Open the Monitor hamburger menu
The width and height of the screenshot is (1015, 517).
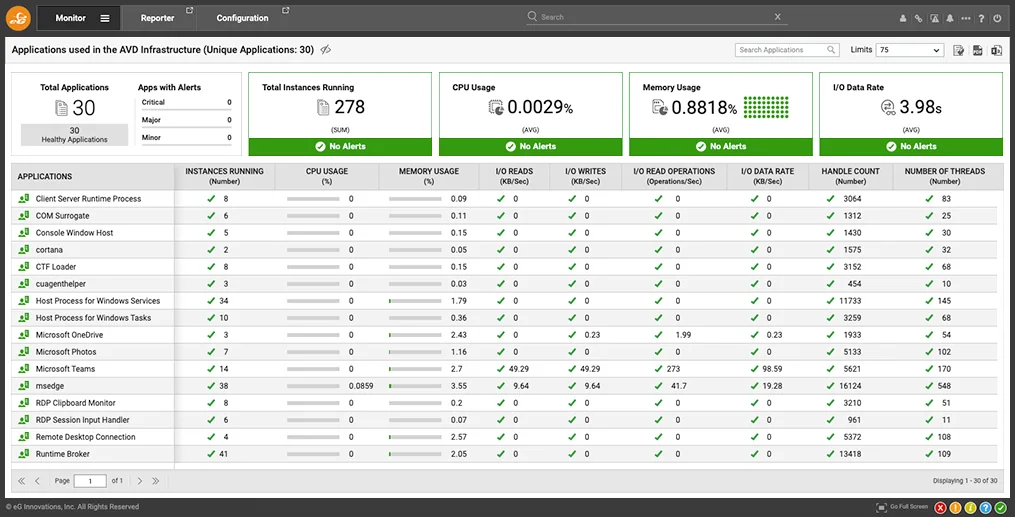(105, 18)
